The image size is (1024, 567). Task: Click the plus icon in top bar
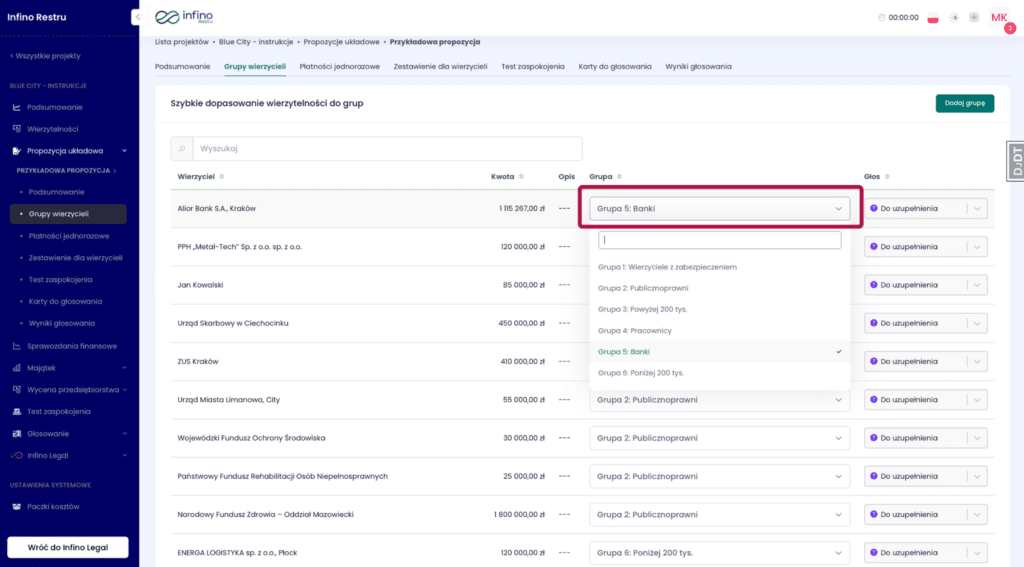point(974,18)
